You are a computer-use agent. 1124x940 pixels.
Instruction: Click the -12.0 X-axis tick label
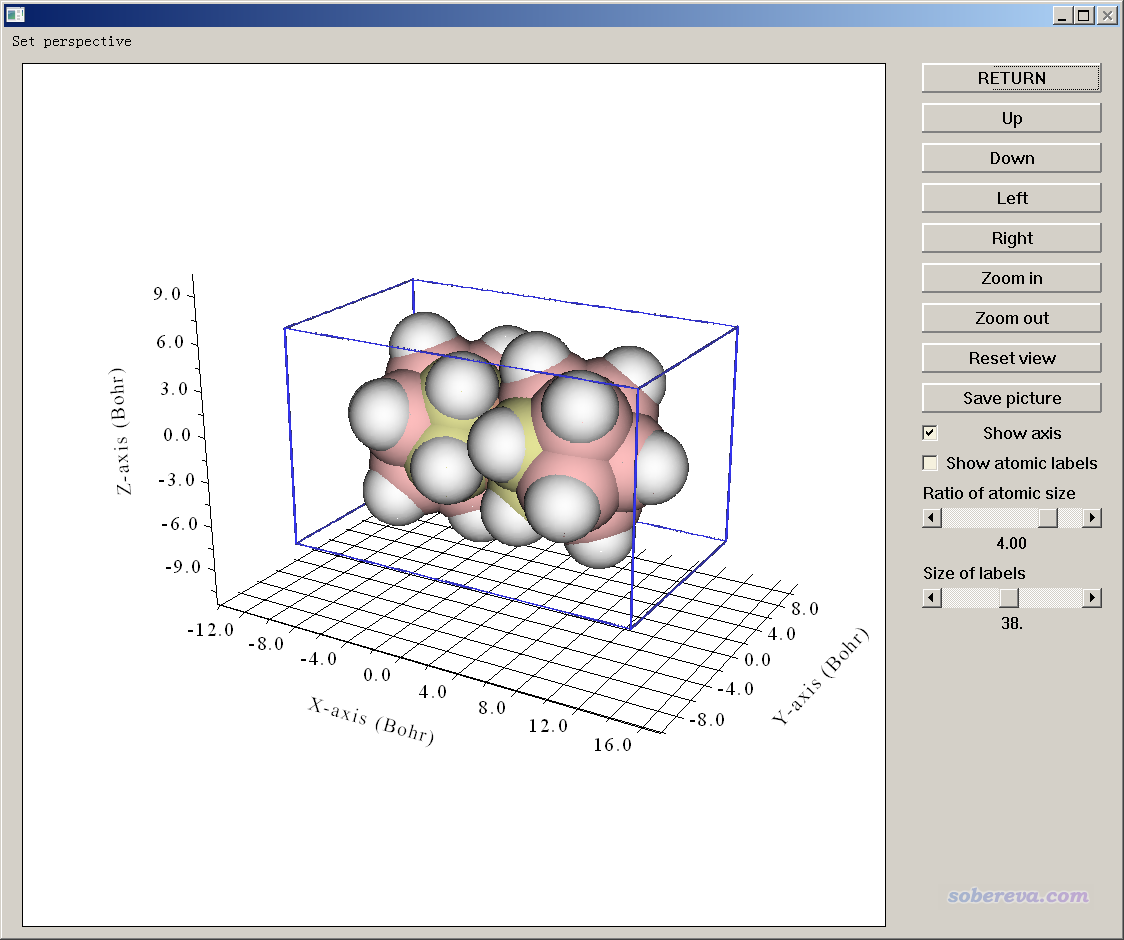point(210,630)
